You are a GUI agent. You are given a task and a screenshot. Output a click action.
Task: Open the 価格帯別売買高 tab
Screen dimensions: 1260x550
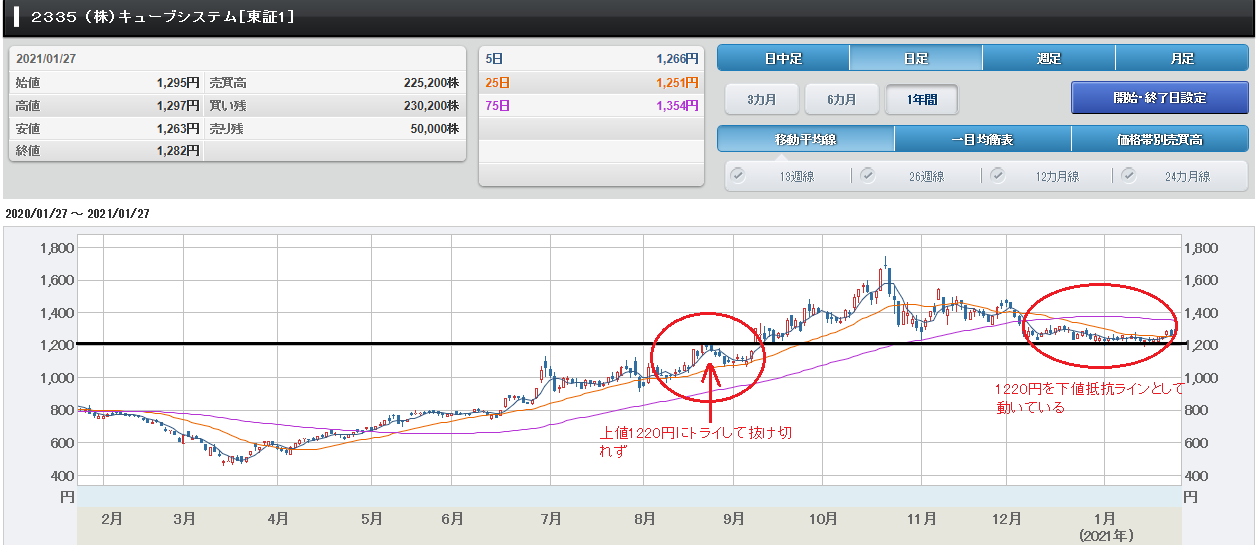1159,139
